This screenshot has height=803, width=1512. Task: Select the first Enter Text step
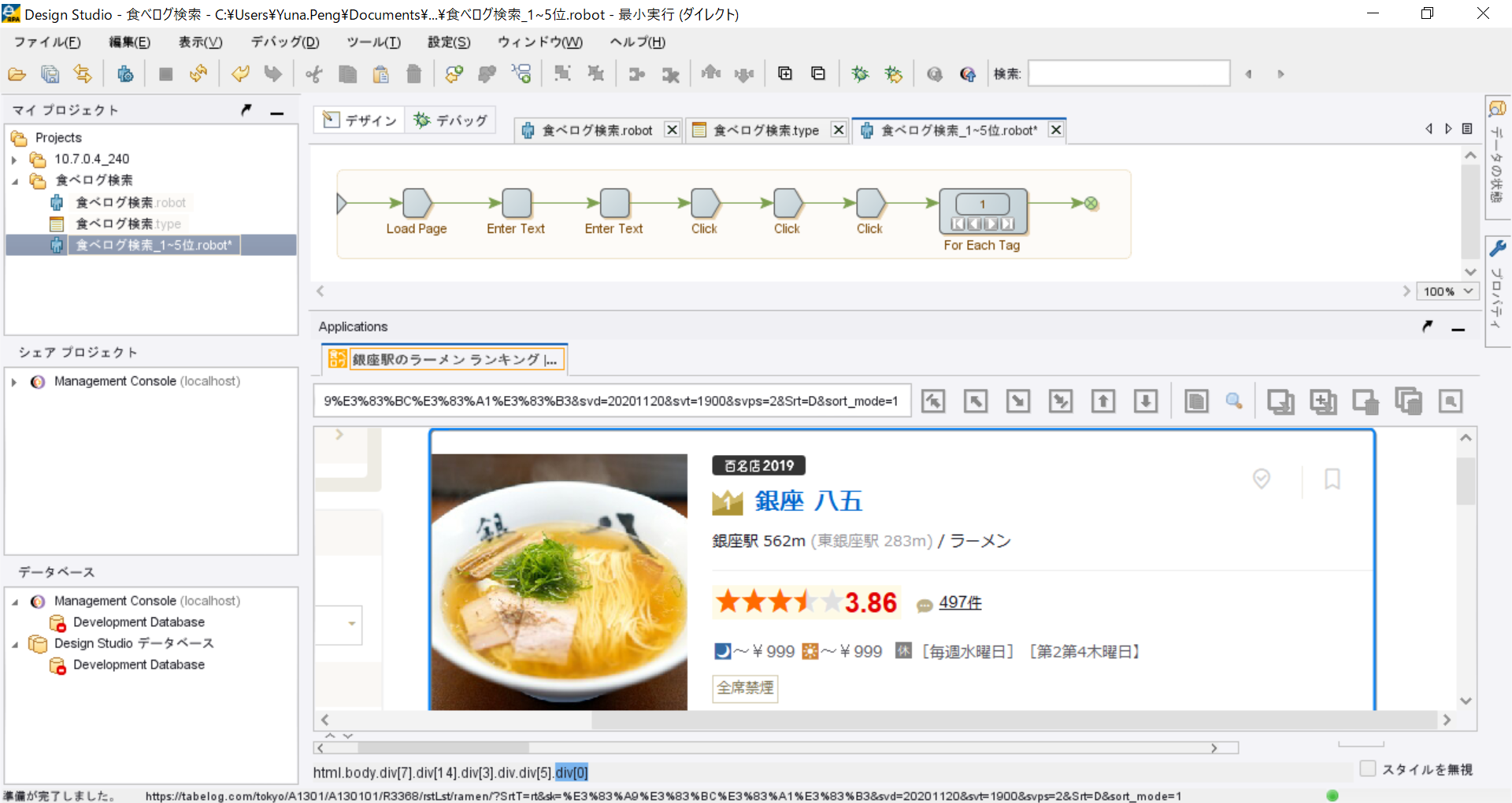(x=516, y=203)
